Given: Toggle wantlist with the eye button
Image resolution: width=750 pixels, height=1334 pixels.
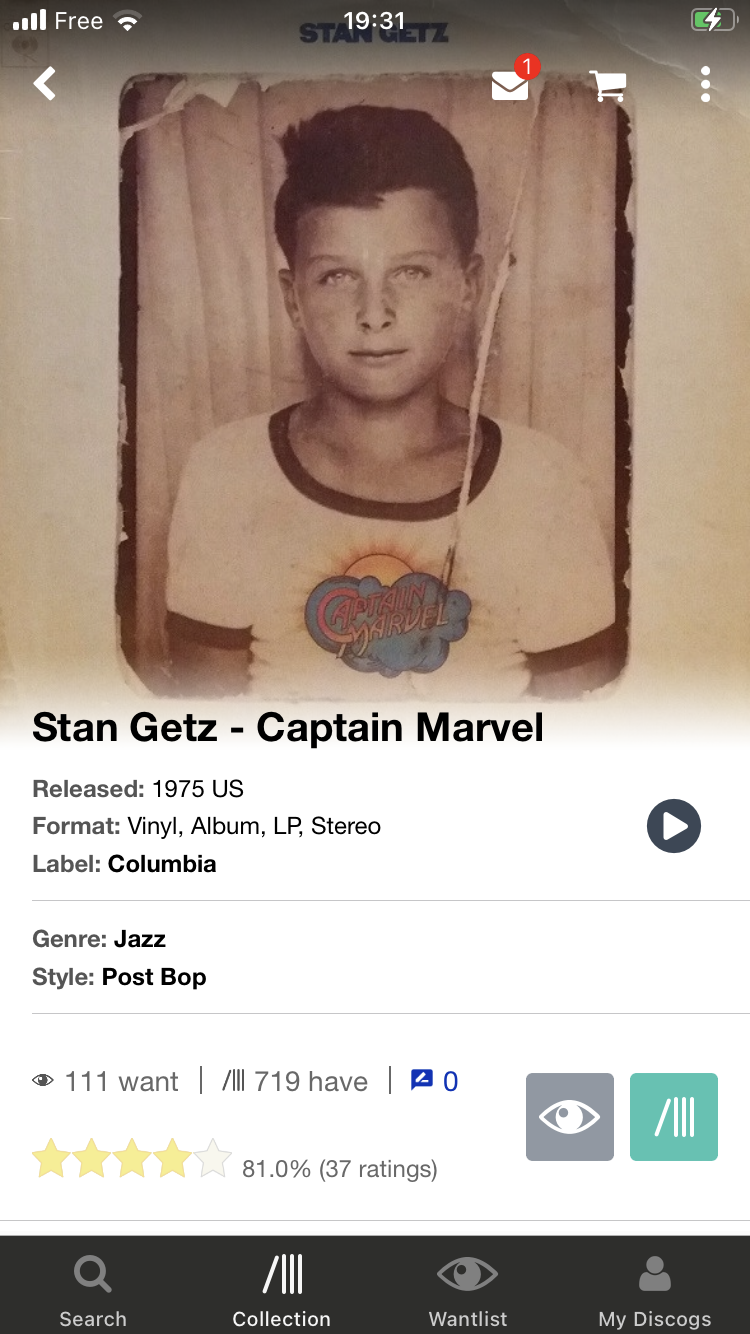Looking at the screenshot, I should [570, 1117].
